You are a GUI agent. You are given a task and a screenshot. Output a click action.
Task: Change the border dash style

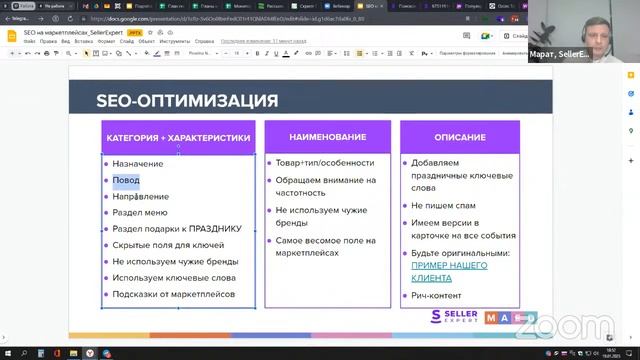point(177,53)
